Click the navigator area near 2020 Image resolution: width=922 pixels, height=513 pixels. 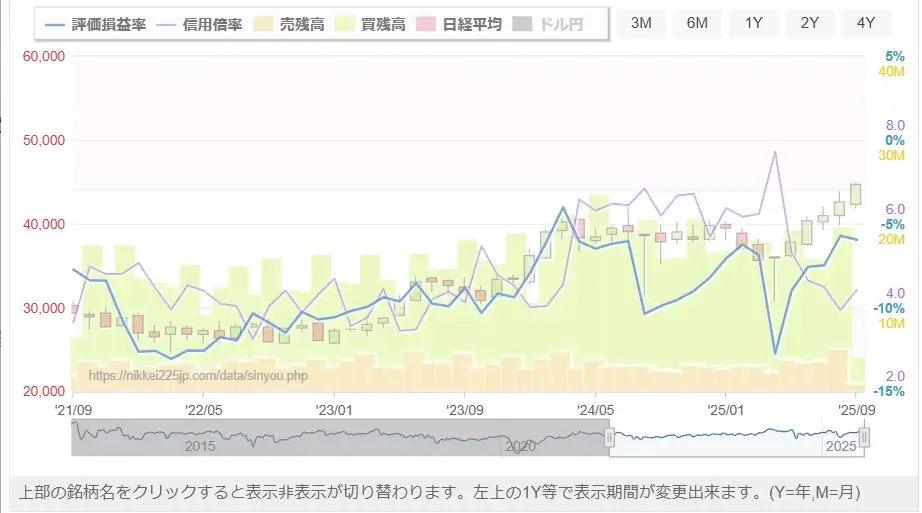click(520, 446)
